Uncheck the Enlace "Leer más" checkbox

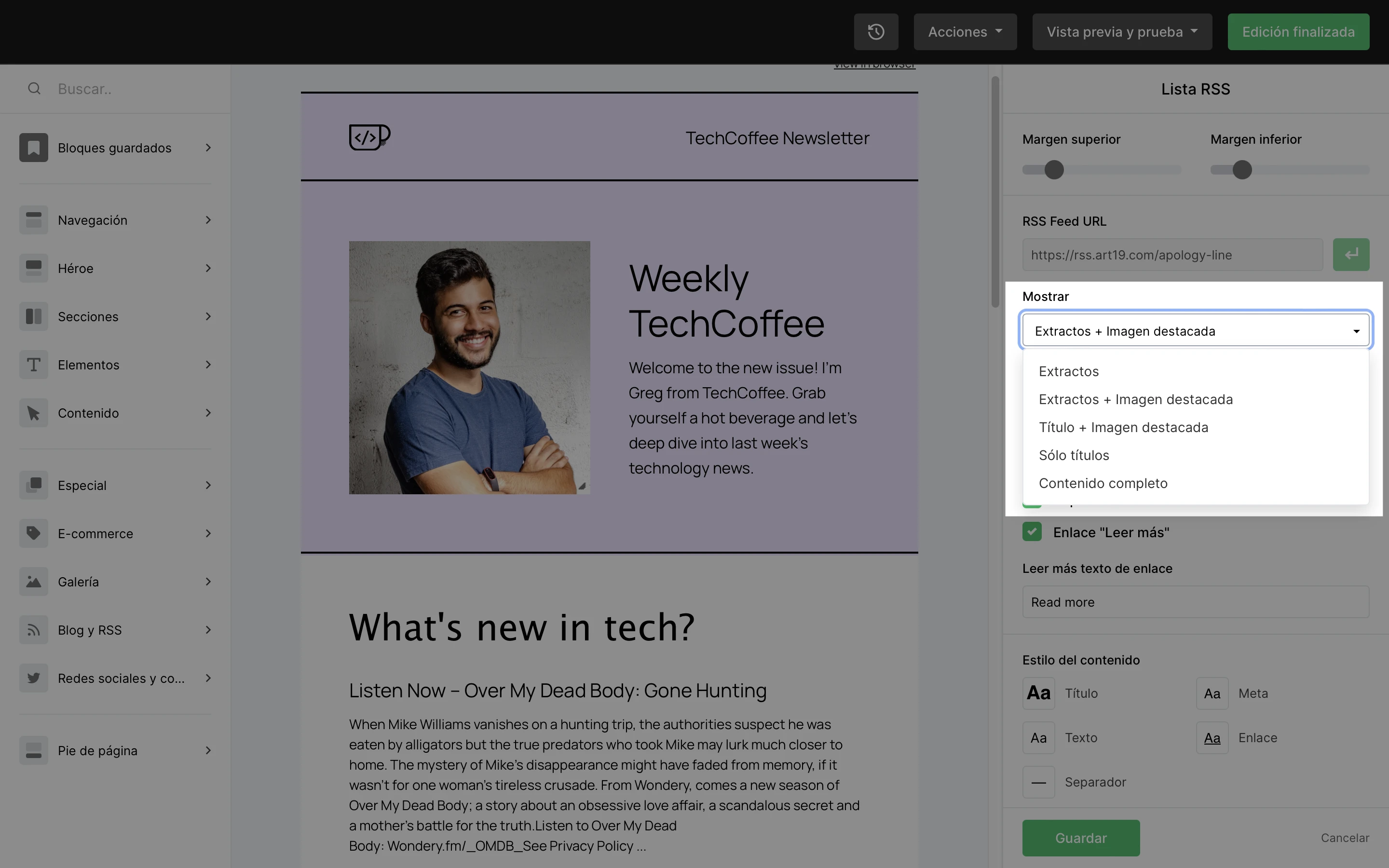[x=1032, y=531]
